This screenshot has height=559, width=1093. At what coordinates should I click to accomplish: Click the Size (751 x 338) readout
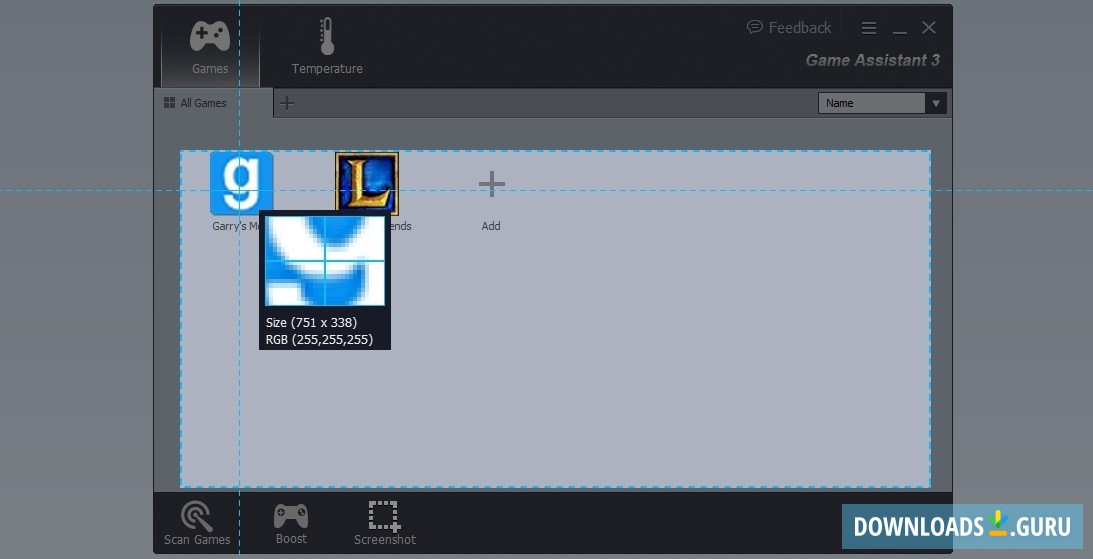(312, 323)
